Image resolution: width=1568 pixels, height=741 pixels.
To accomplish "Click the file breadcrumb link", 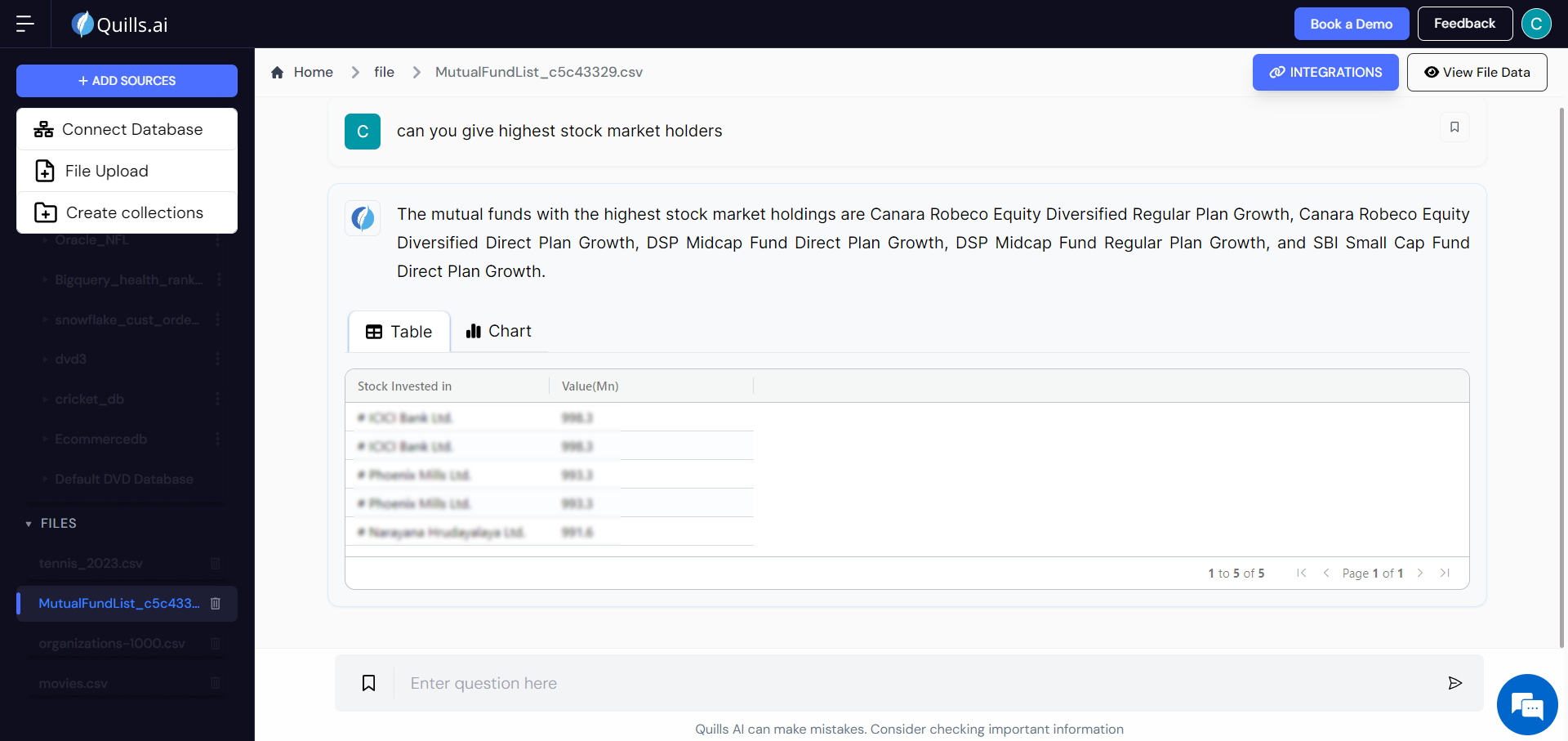I will pyautogui.click(x=385, y=72).
